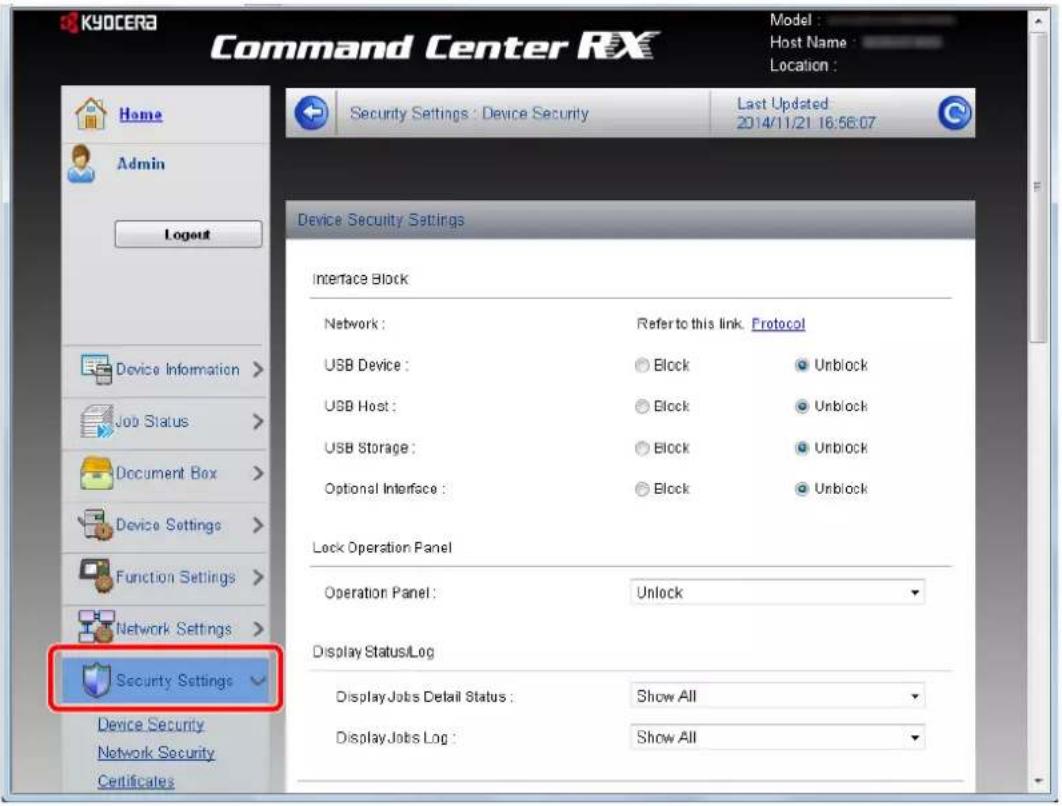Click the Admin user name text
The height and width of the screenshot is (806, 1062).
coord(141,164)
